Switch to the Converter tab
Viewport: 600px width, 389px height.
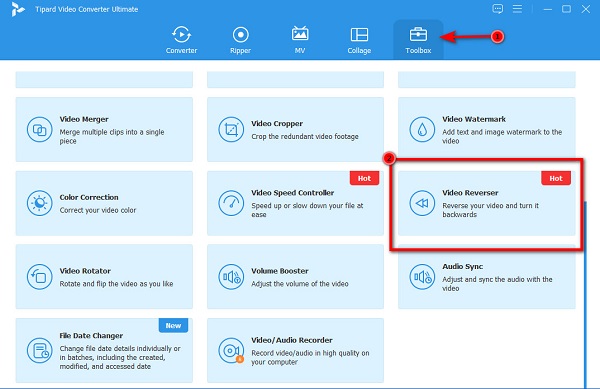coord(181,40)
